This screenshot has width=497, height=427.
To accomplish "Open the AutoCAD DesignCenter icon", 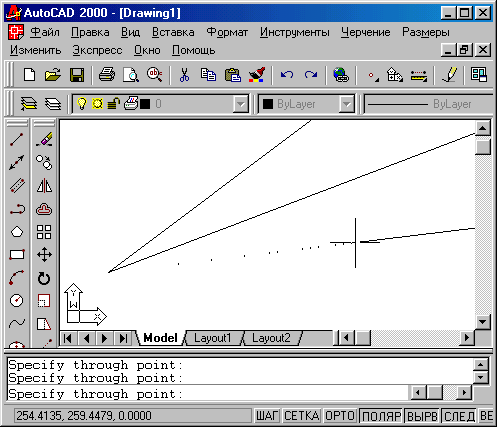I will pyautogui.click(x=479, y=75).
